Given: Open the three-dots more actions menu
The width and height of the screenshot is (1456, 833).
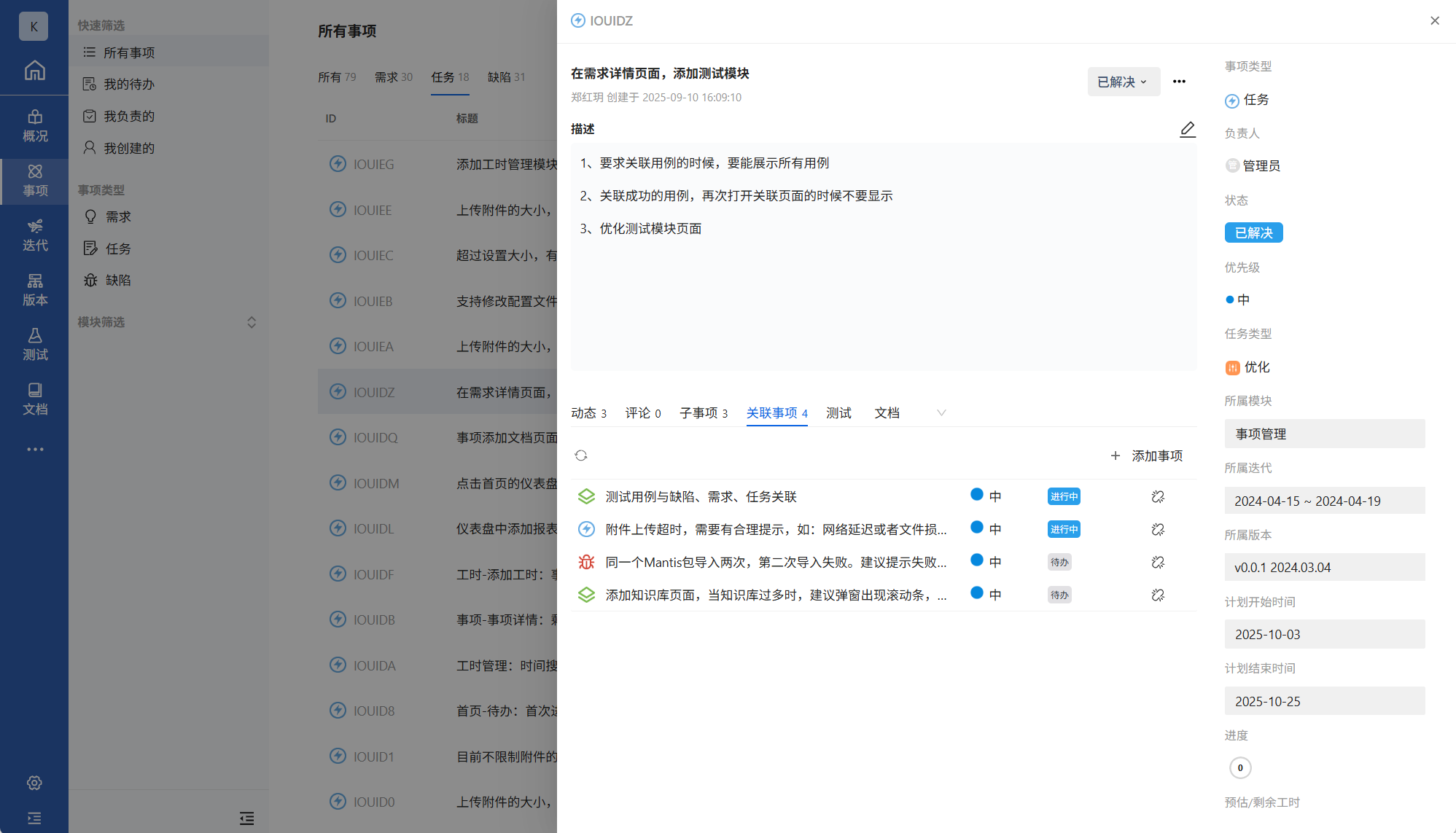Looking at the screenshot, I should click(x=1179, y=82).
